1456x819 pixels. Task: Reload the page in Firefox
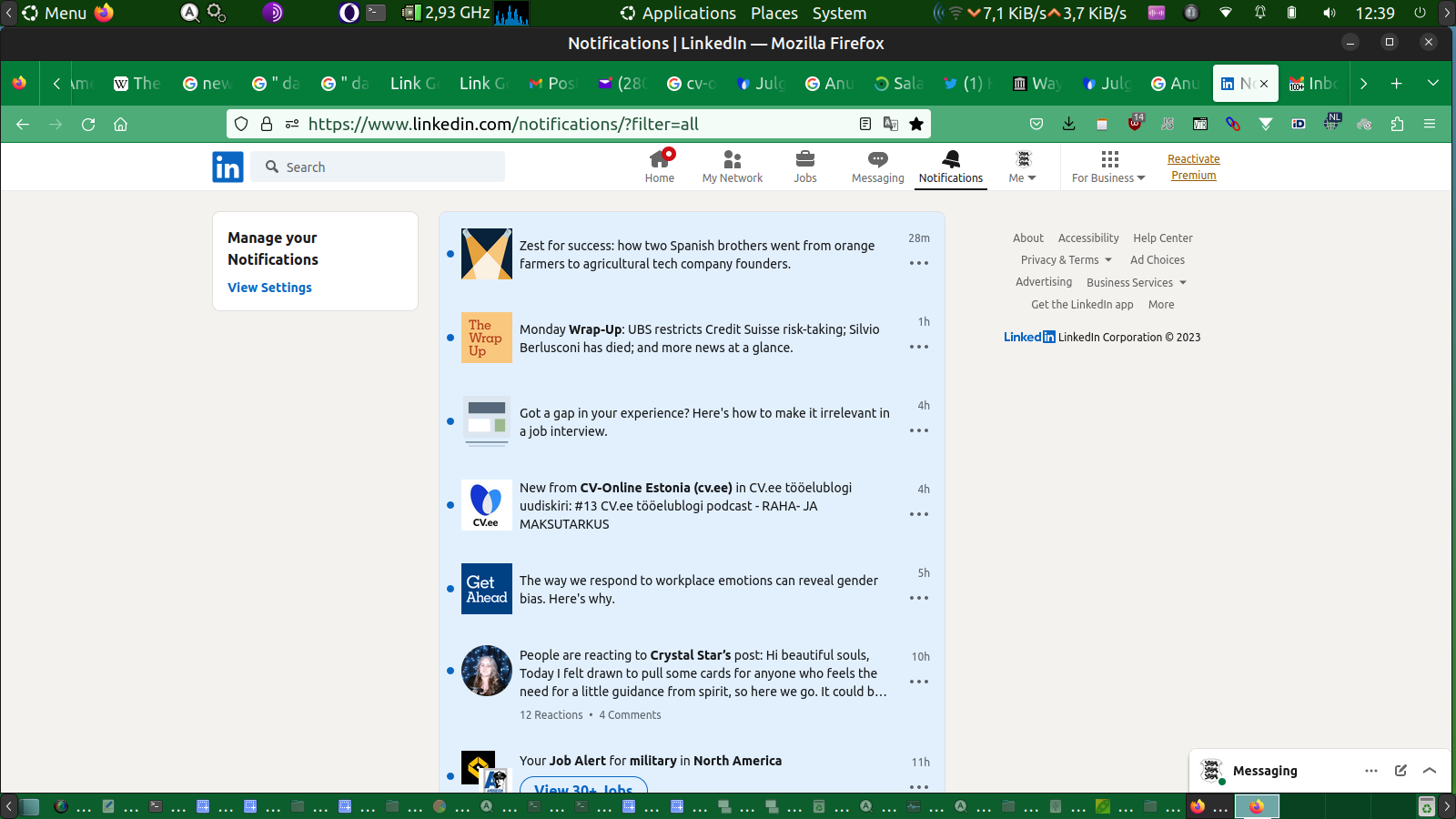click(x=88, y=125)
